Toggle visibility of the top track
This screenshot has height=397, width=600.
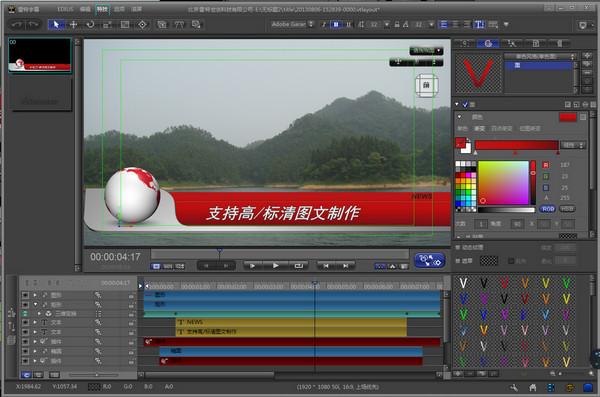25,295
